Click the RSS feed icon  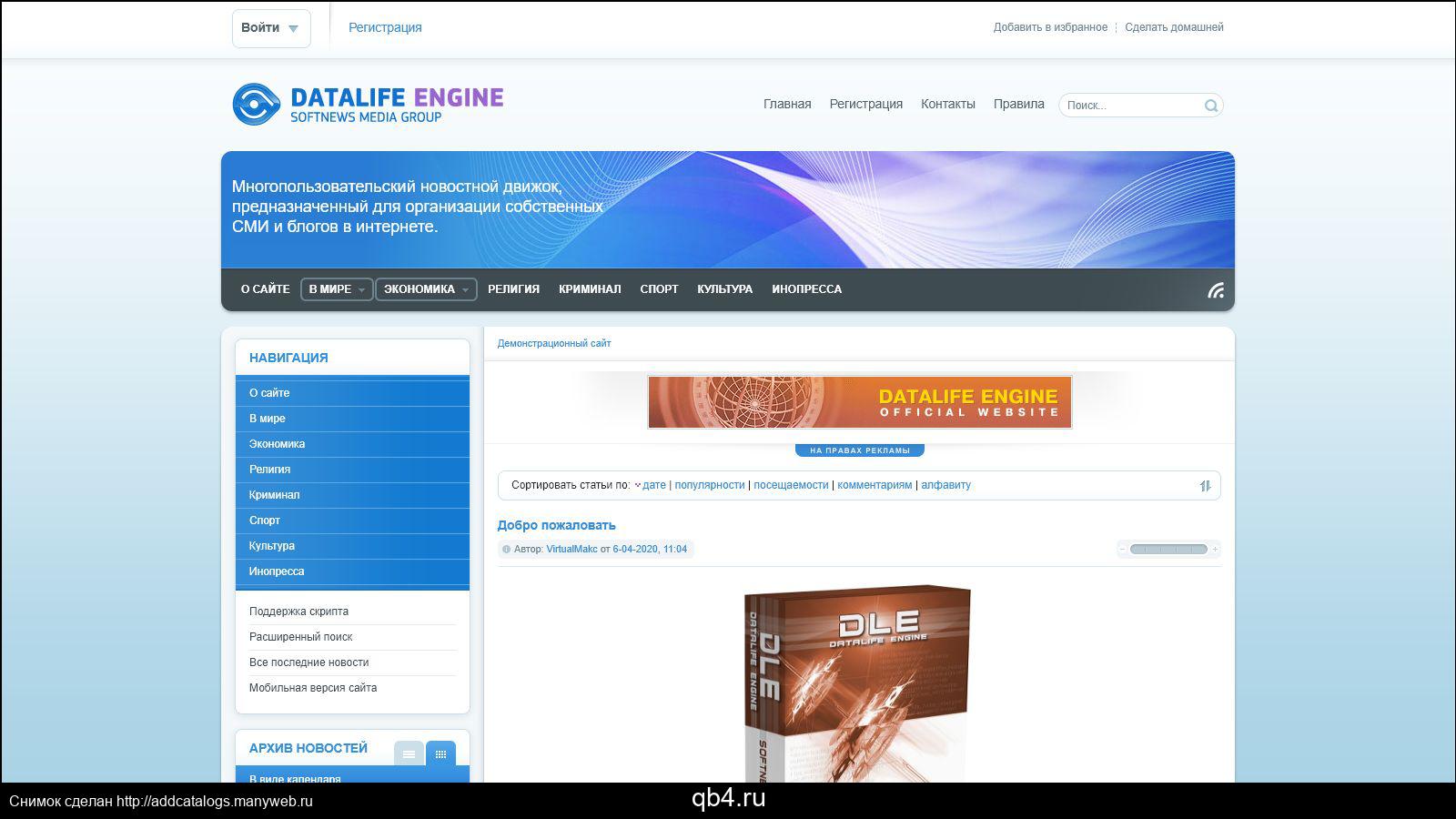click(1216, 290)
